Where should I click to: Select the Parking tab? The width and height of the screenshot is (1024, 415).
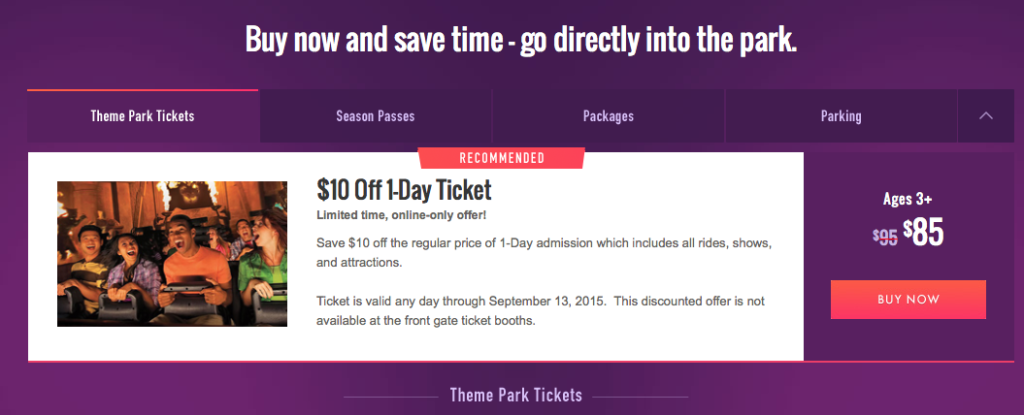(x=841, y=116)
